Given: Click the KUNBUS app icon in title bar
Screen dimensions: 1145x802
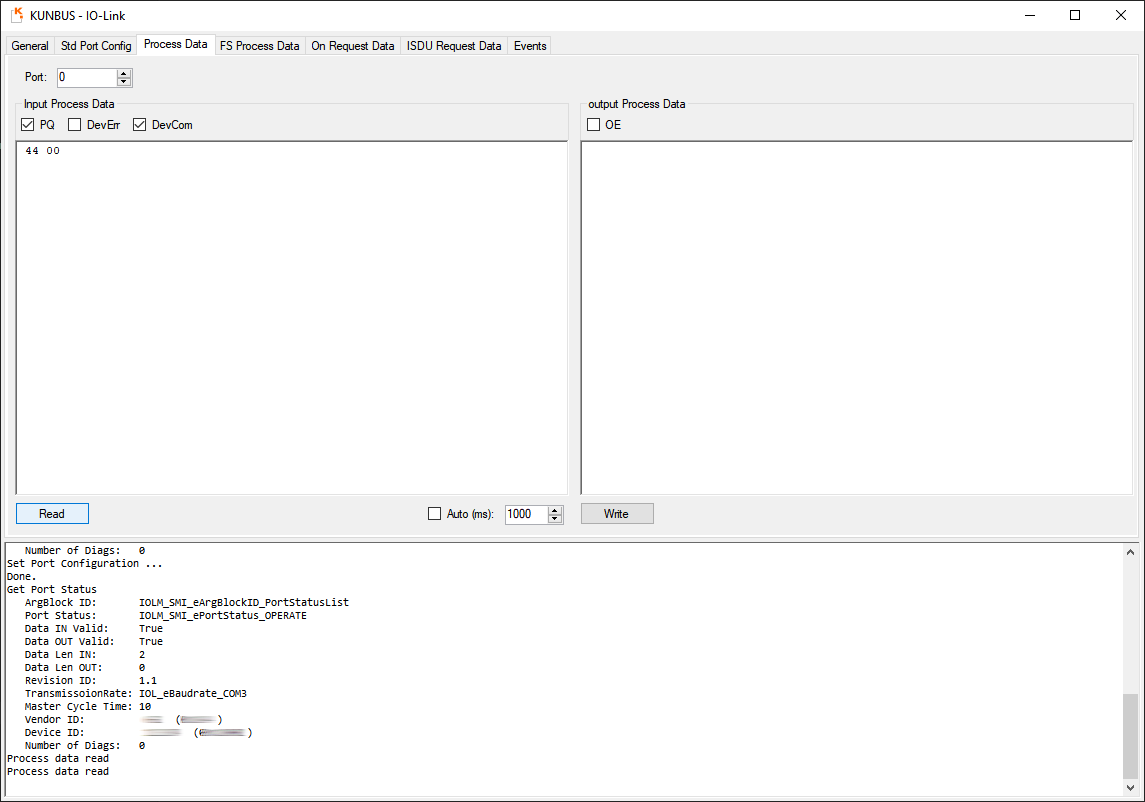Looking at the screenshot, I should [17, 15].
